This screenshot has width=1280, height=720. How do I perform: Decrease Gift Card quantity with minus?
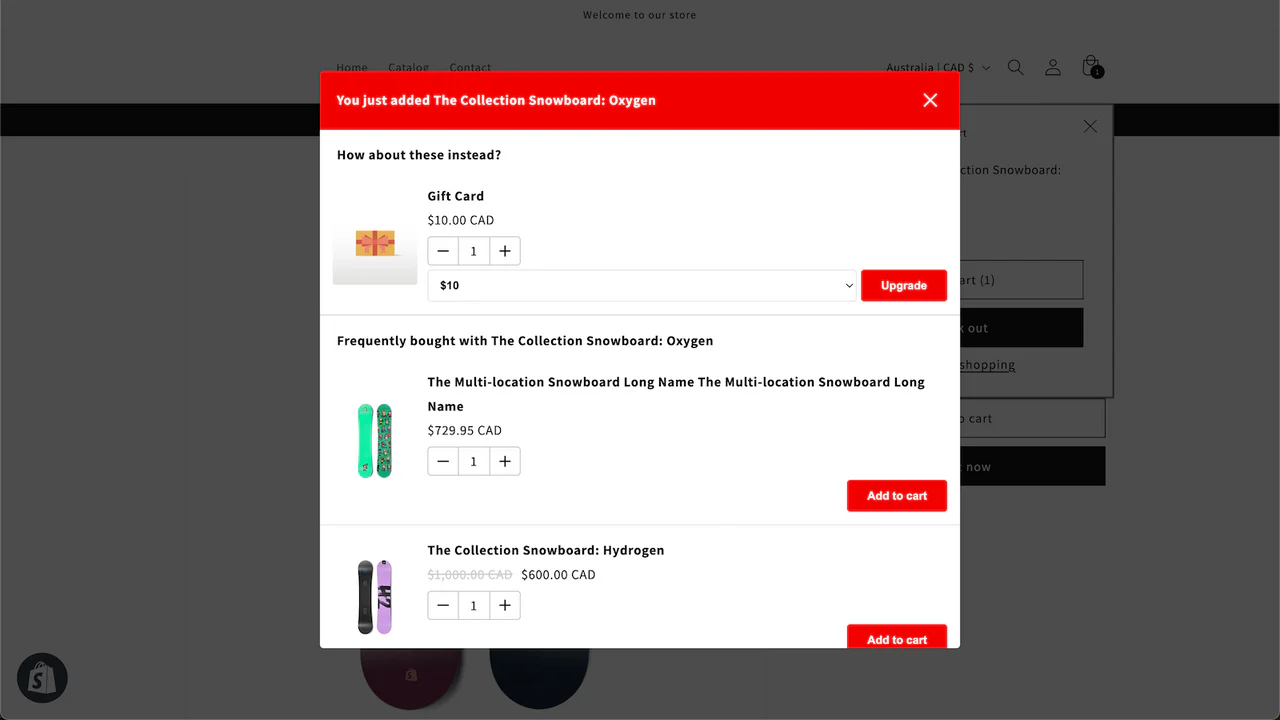tap(443, 251)
